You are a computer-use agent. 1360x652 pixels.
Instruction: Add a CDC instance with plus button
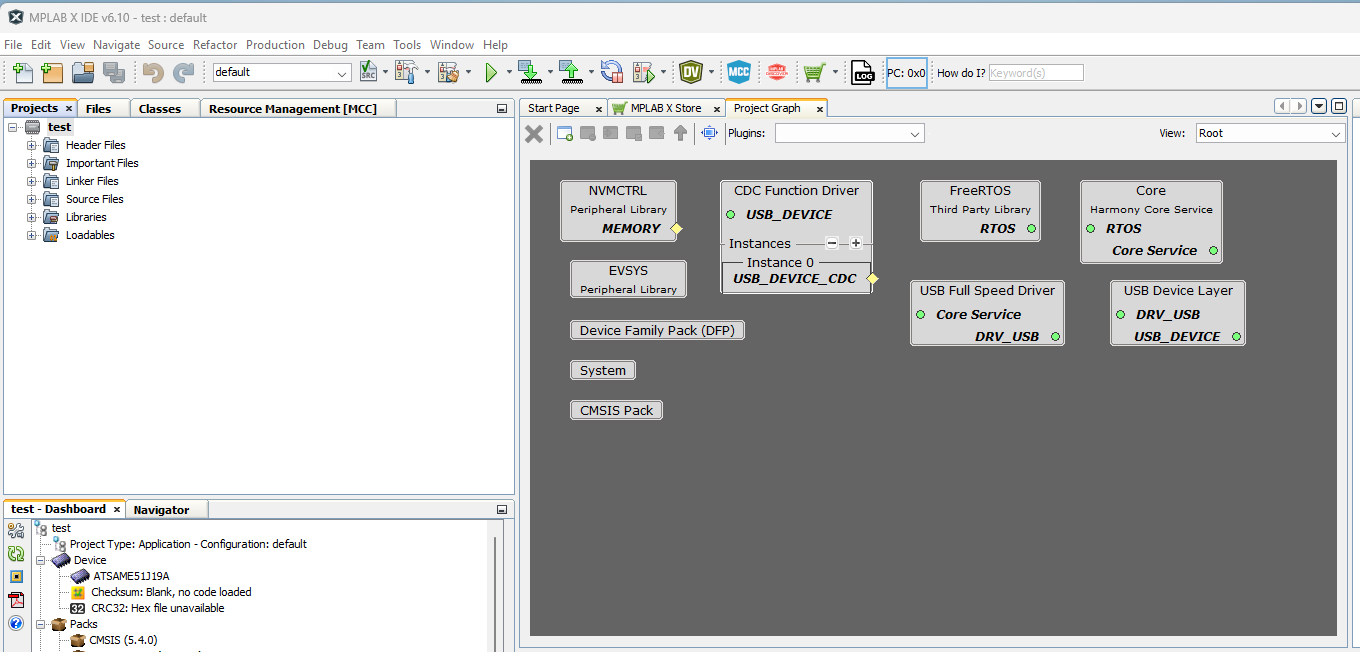856,243
